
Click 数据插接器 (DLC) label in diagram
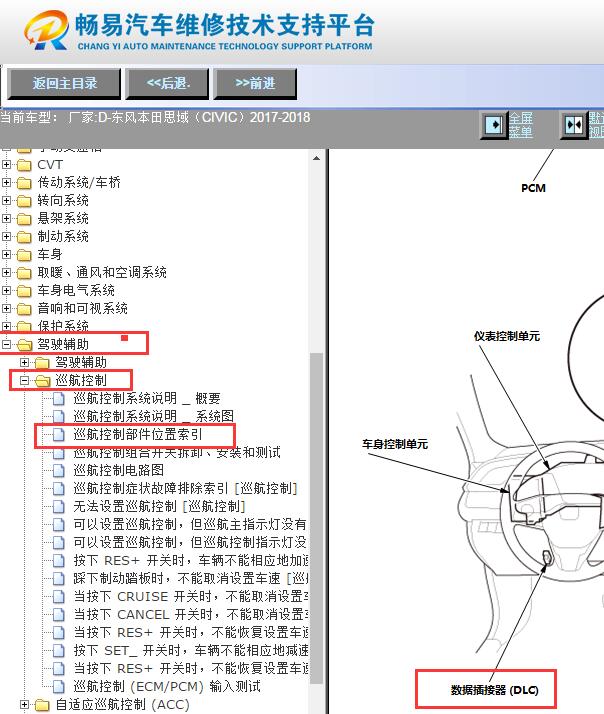[495, 690]
